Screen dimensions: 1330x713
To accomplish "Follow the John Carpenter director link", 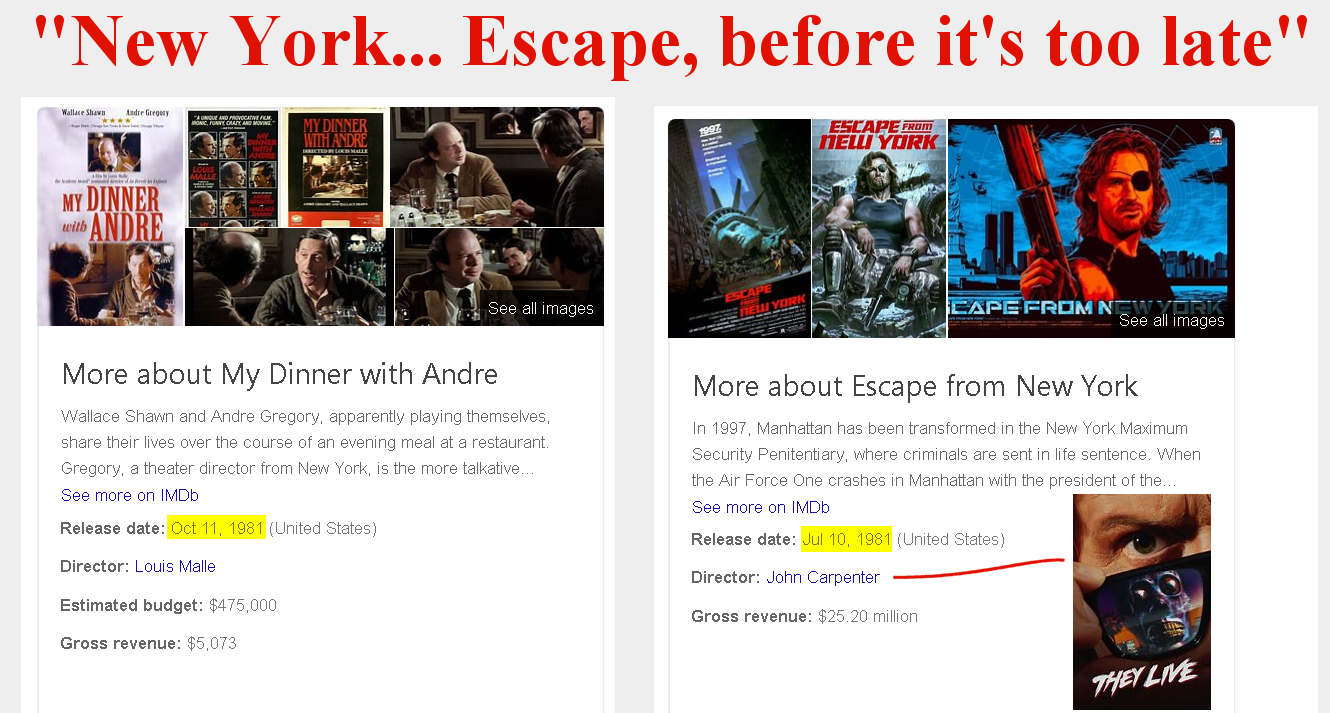I will point(823,577).
